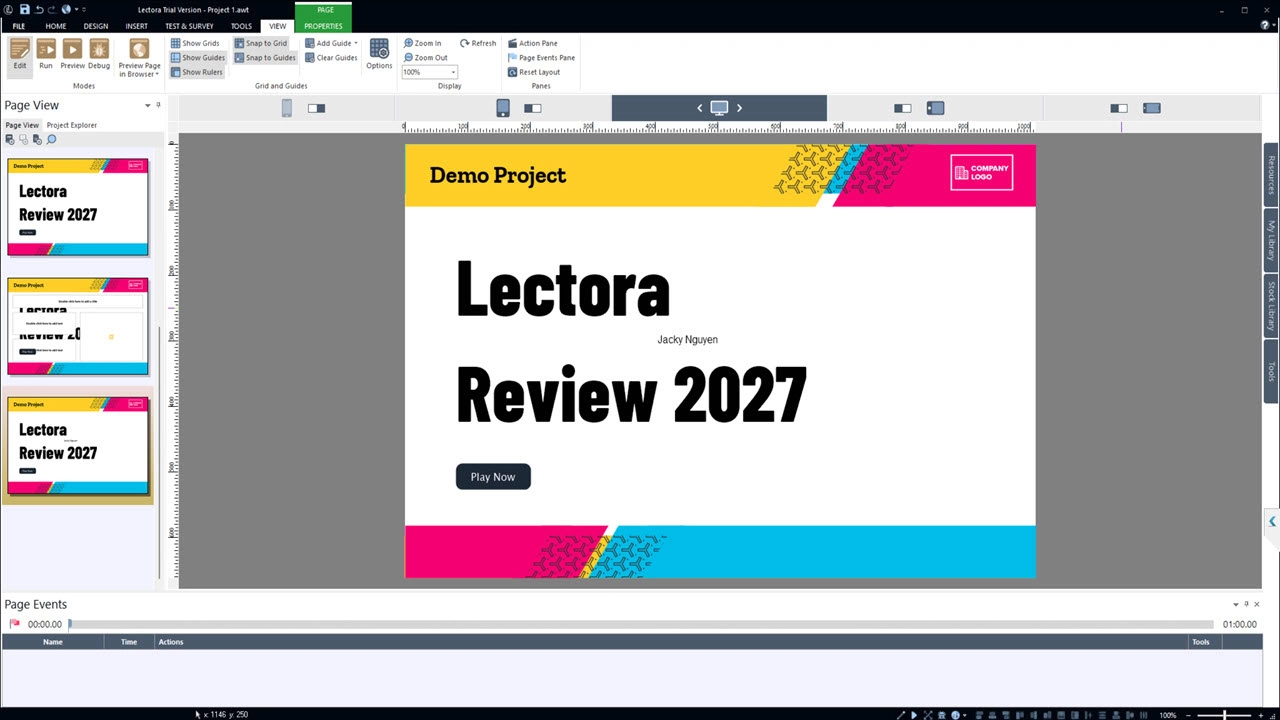This screenshot has width=1280, height=720.
Task: Click the Save icon in title bar
Action: pyautogui.click(x=25, y=9)
